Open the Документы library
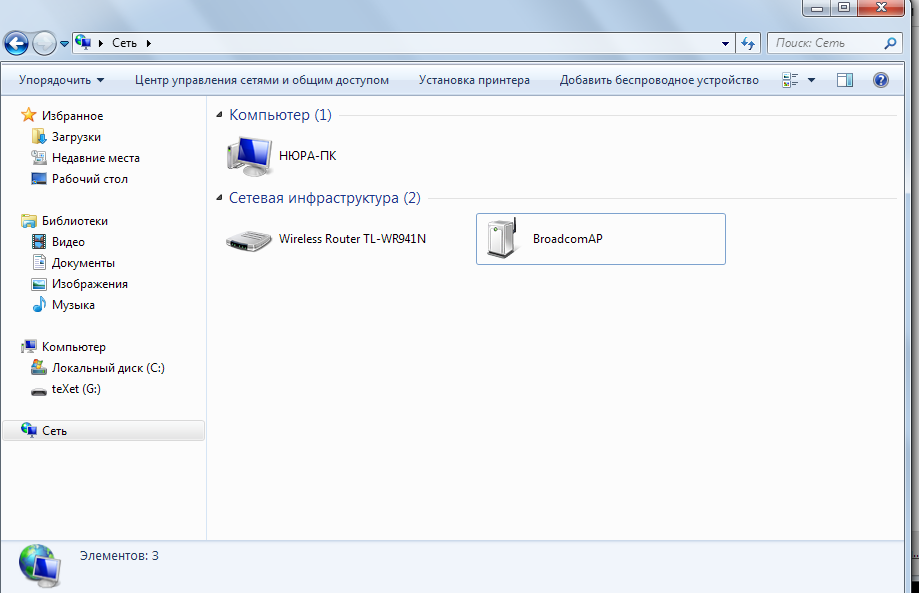This screenshot has width=919, height=593. point(73,263)
